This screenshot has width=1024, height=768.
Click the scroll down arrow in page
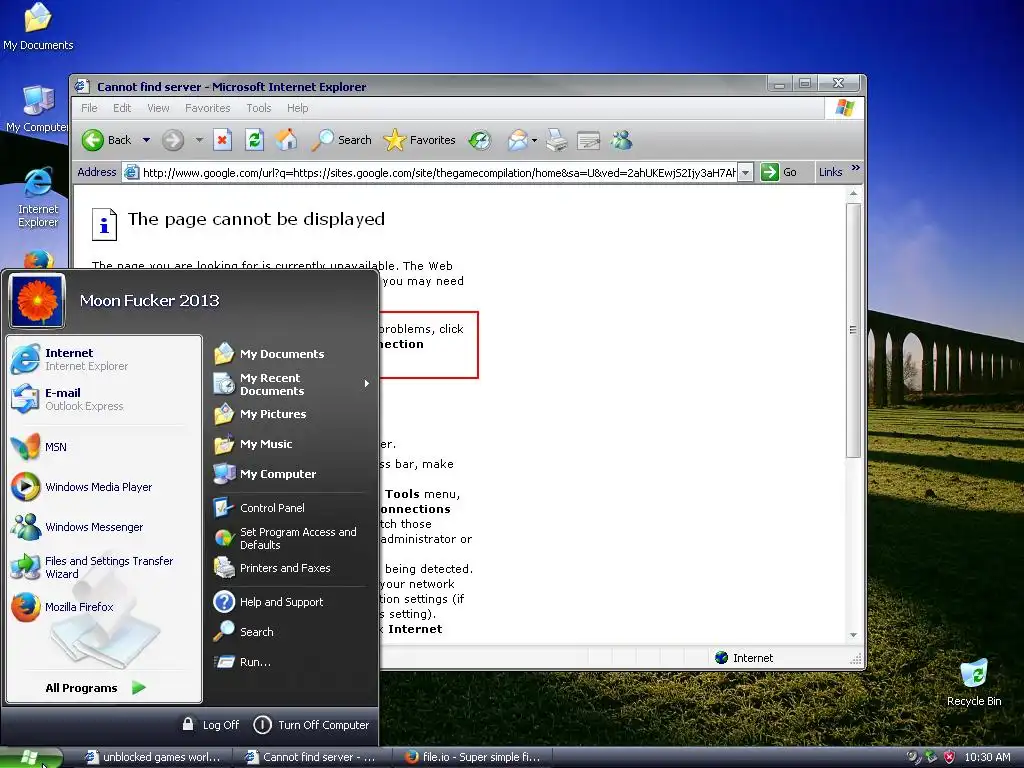coord(853,635)
